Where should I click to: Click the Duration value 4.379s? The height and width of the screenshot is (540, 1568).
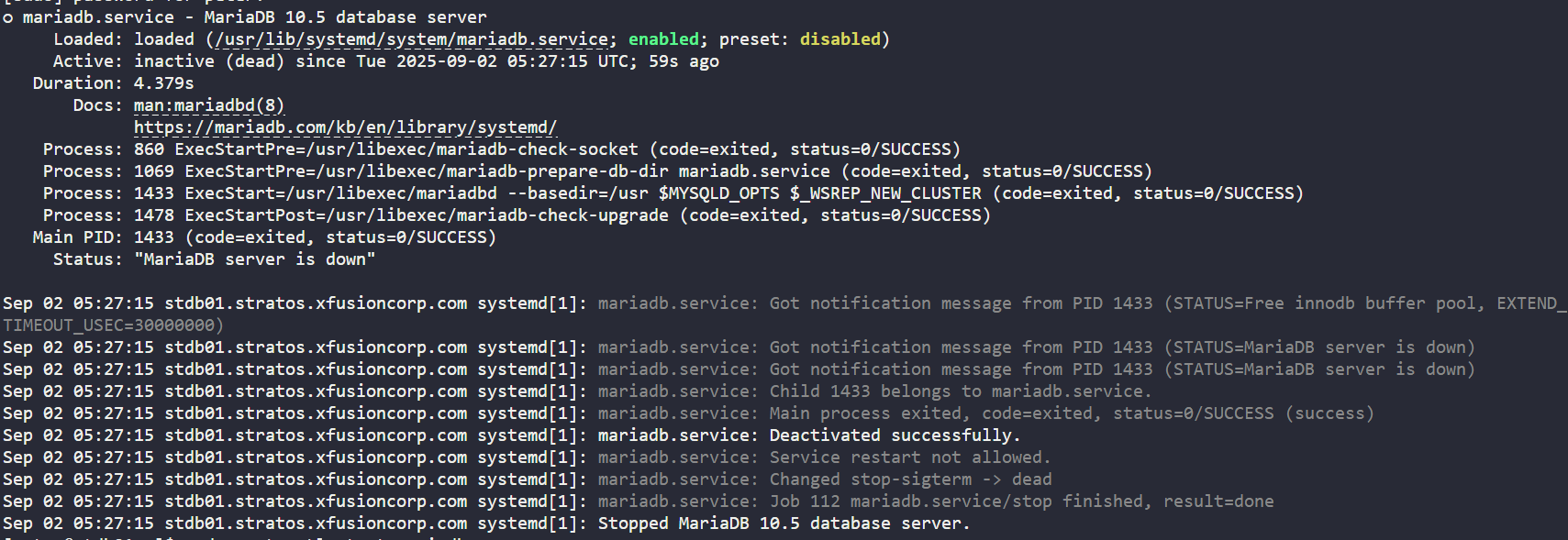tap(163, 83)
